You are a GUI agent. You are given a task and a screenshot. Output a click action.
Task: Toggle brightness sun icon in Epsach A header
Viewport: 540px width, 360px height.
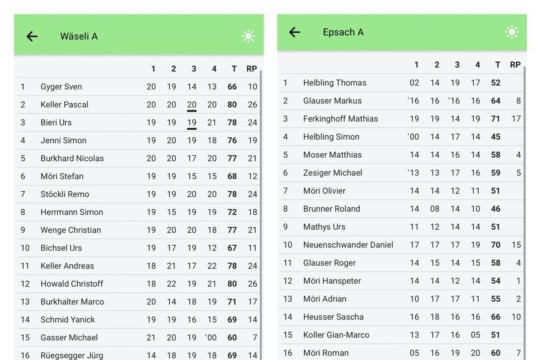tap(512, 32)
